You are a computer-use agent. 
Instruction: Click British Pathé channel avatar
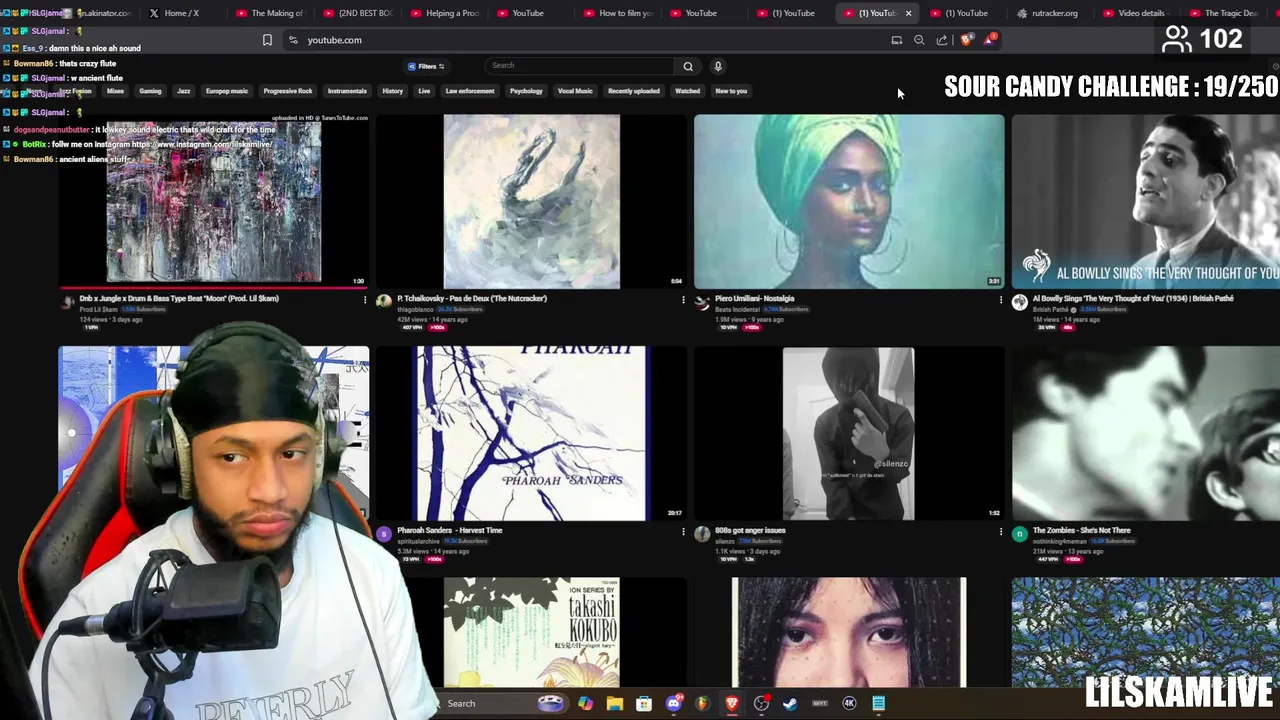point(1019,302)
